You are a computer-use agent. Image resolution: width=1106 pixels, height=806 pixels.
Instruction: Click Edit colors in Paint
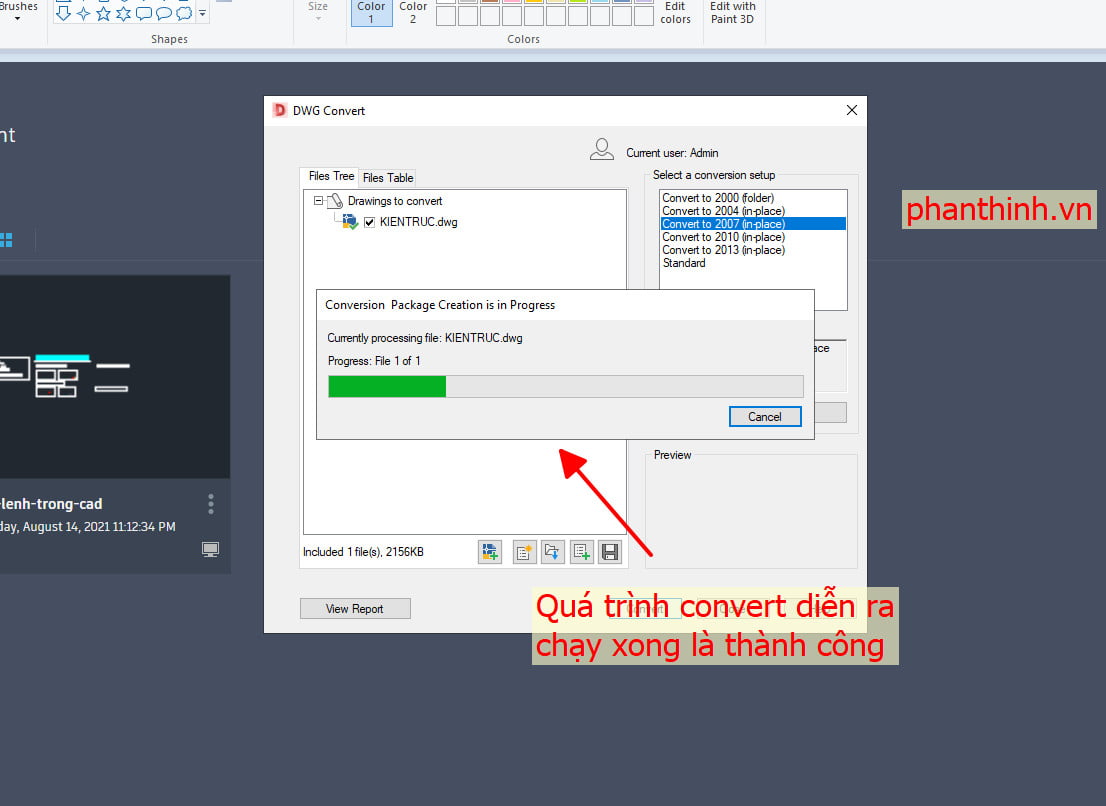tap(675, 13)
